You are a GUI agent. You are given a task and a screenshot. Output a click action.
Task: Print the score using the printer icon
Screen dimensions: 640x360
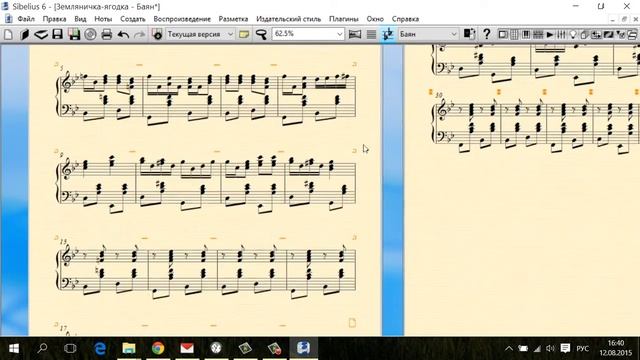click(107, 34)
